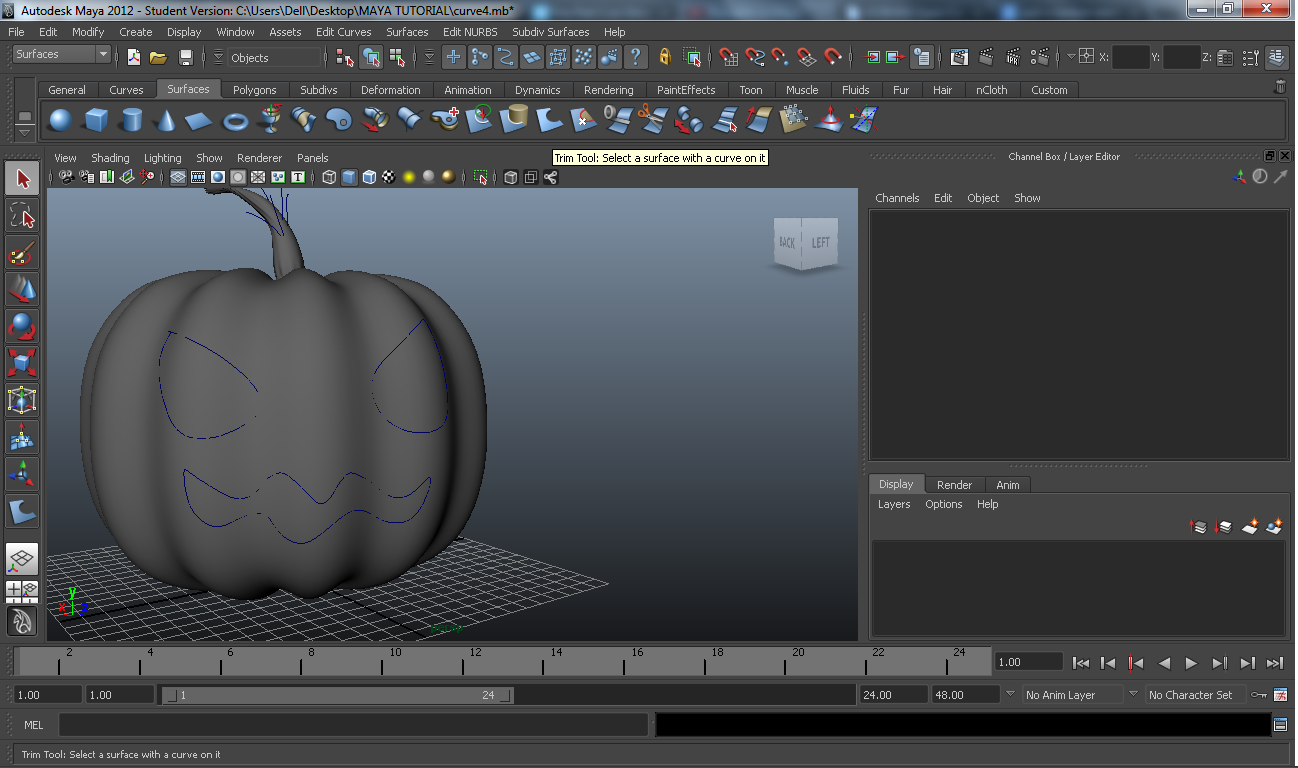Activate the Soft Modification tool
The height and width of the screenshot is (768, 1298).
tap(22, 437)
